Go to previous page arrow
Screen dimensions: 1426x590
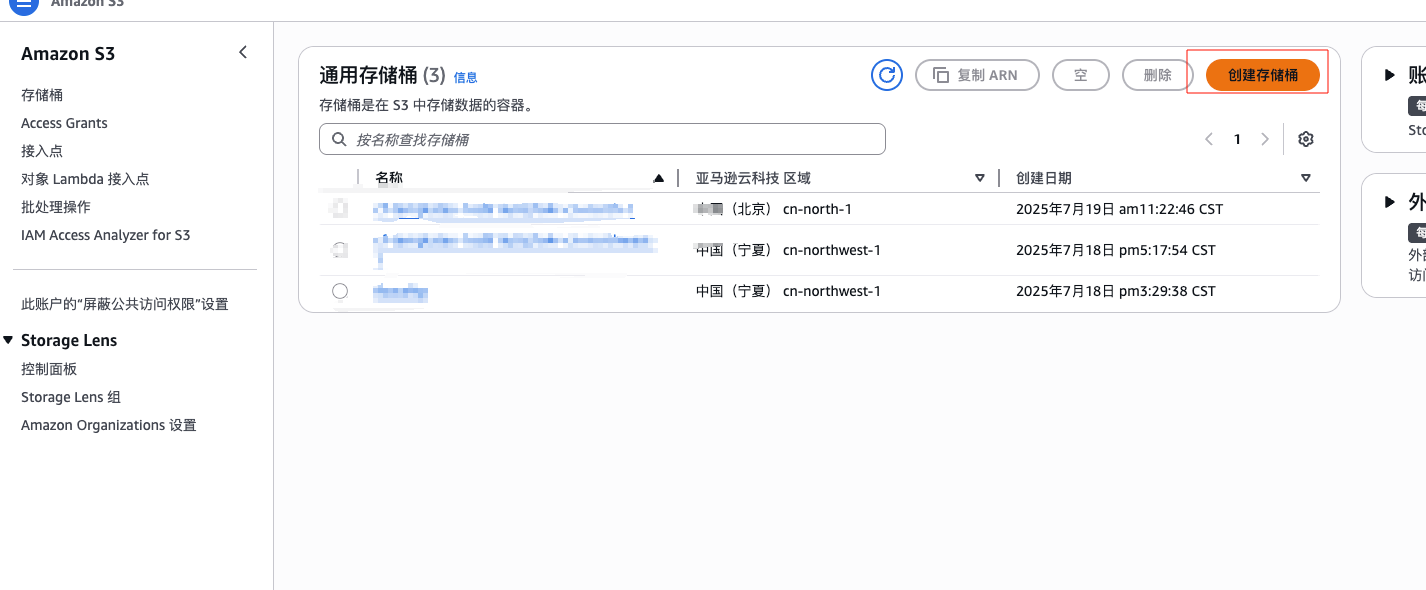(1209, 139)
